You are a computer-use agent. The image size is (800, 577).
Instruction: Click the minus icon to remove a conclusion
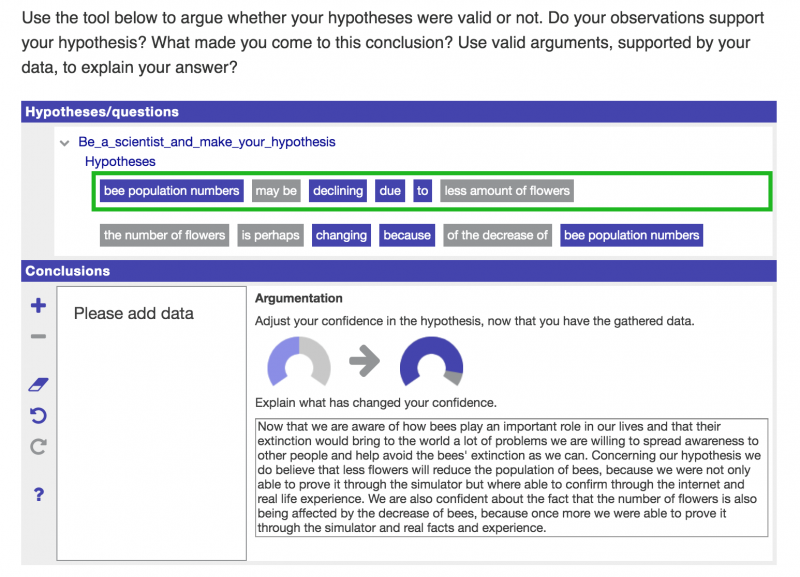(38, 337)
